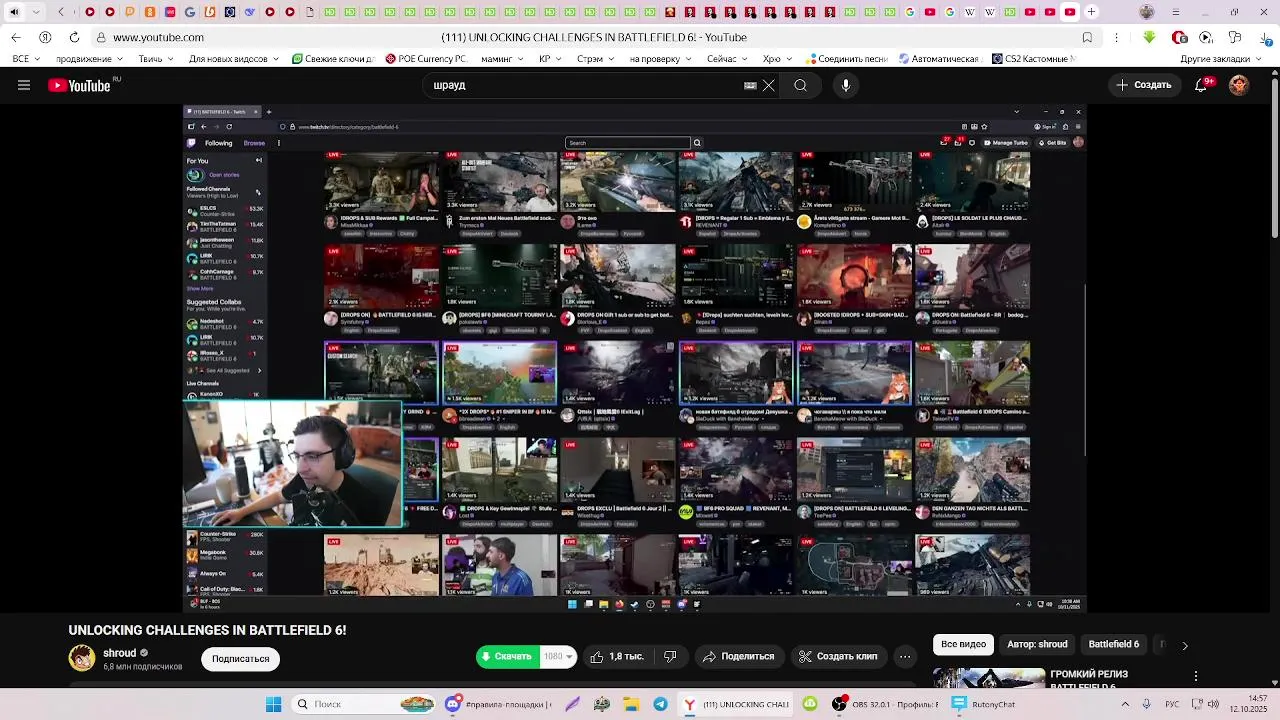
Task: Start voice search with the microphone
Action: (846, 85)
